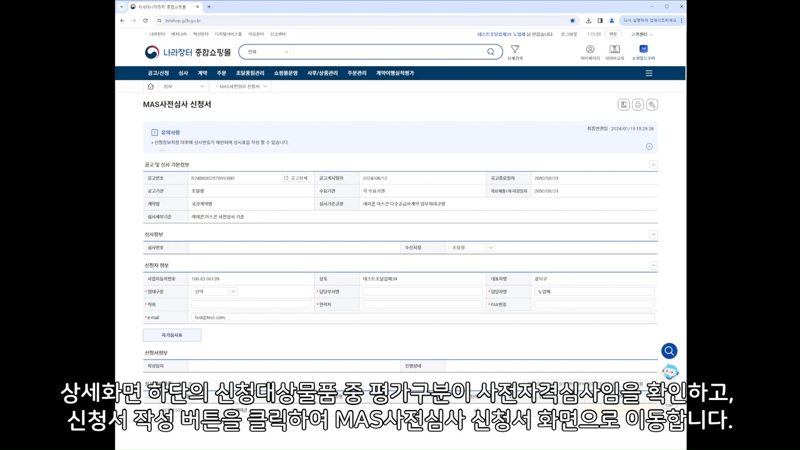Click the search magnifier in the top search bar
This screenshot has height=450, width=800.
pos(490,52)
